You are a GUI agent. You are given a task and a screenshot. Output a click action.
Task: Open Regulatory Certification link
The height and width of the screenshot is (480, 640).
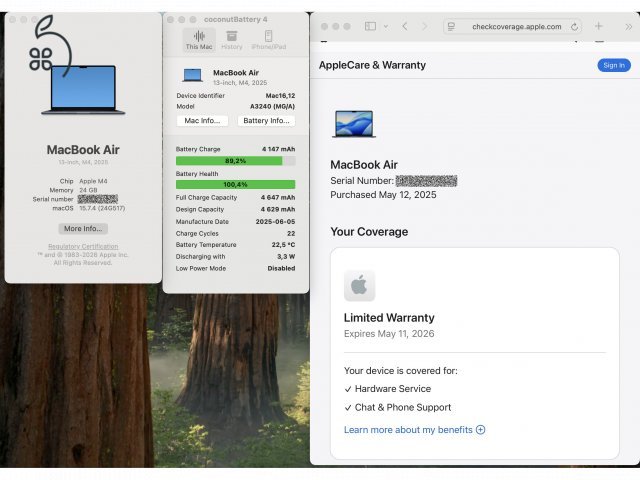coord(83,247)
